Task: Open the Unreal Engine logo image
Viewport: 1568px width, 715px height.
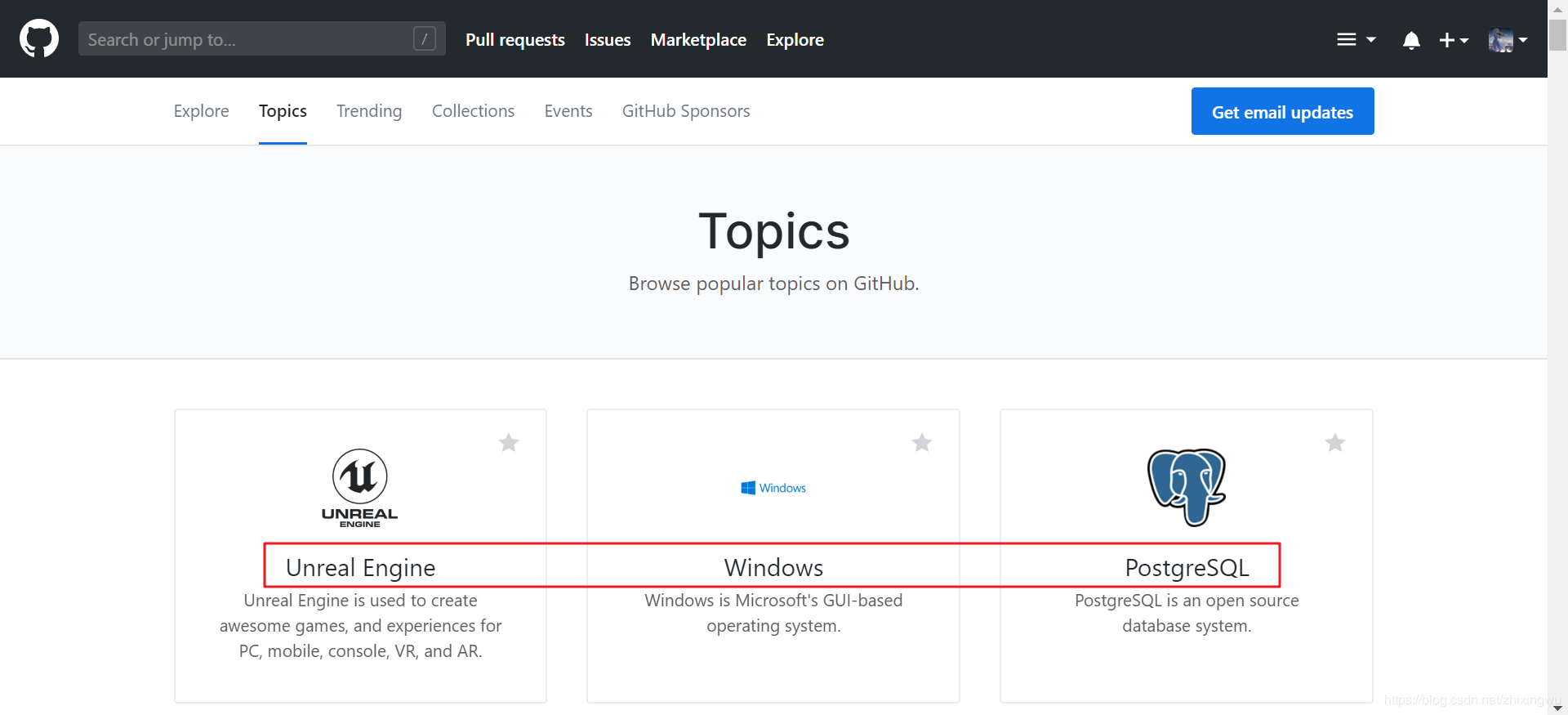Action: [x=360, y=488]
